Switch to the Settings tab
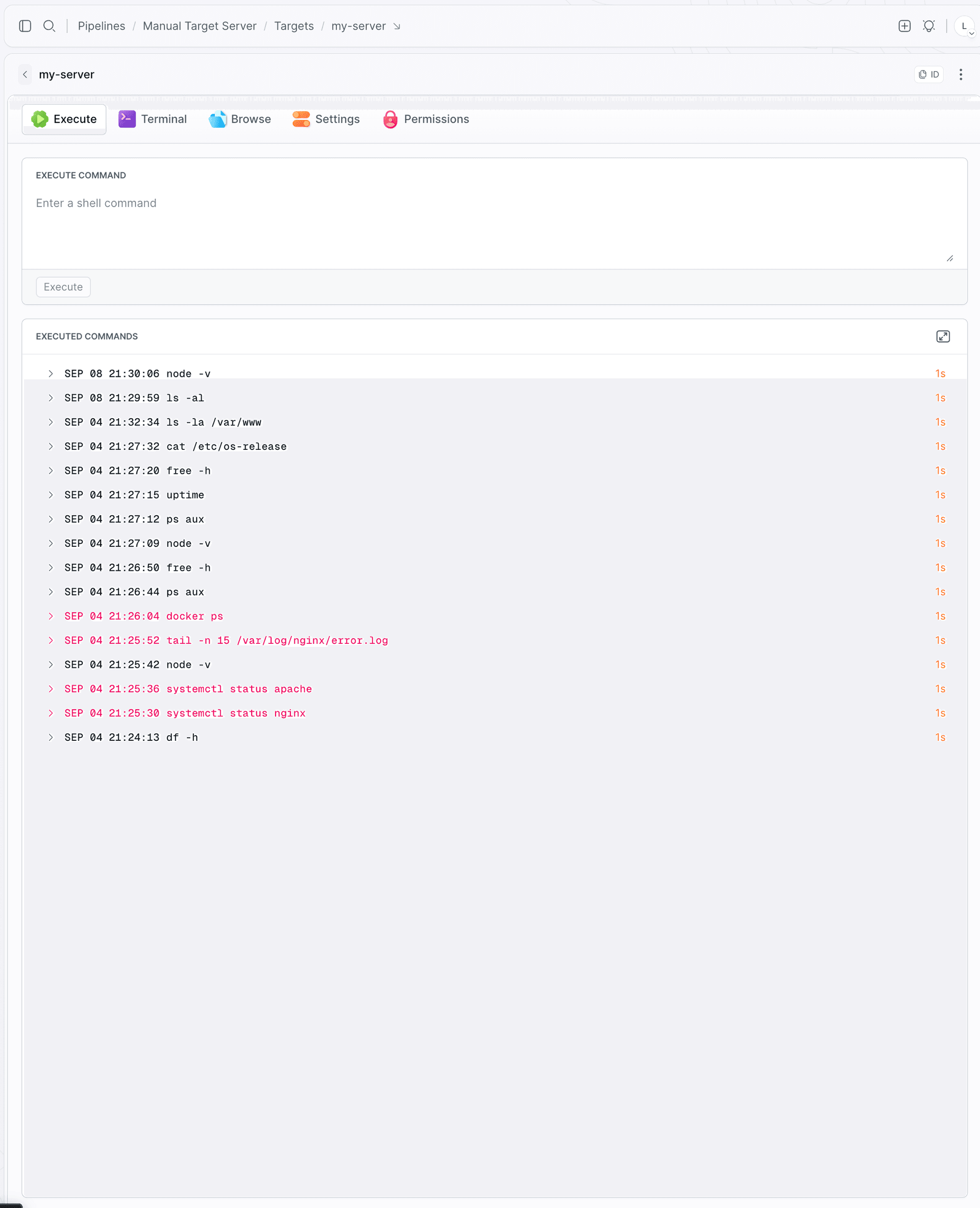The height and width of the screenshot is (1208, 980). point(326,119)
